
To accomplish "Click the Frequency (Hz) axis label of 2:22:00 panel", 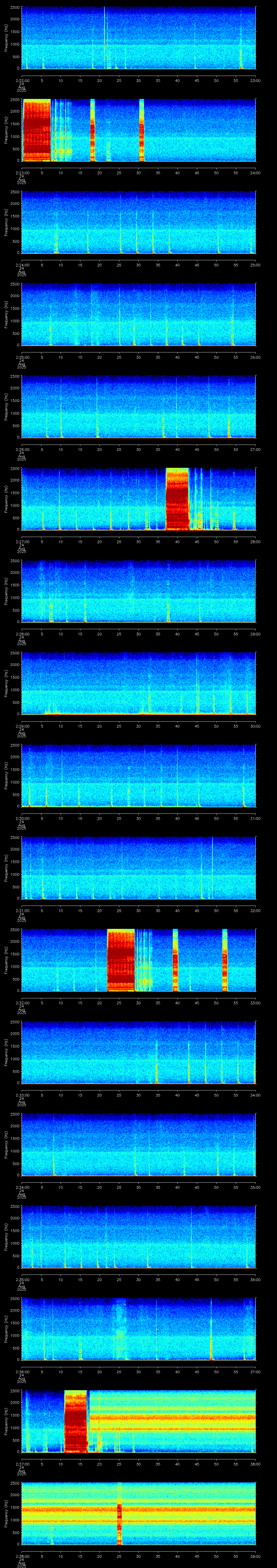I will pos(7,38).
